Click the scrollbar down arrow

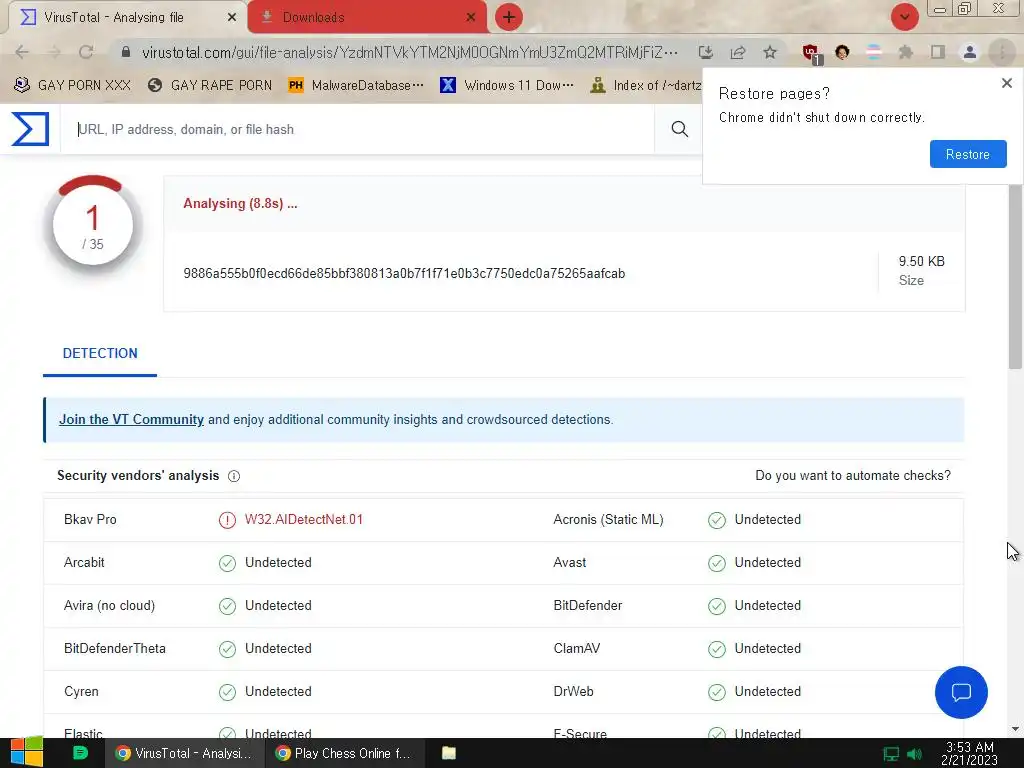[x=1015, y=729]
